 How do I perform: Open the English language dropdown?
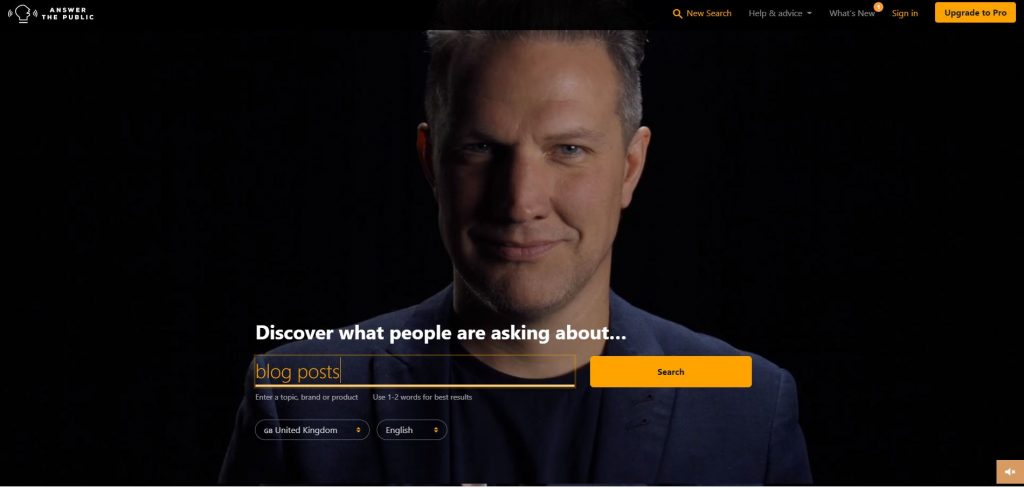click(411, 430)
